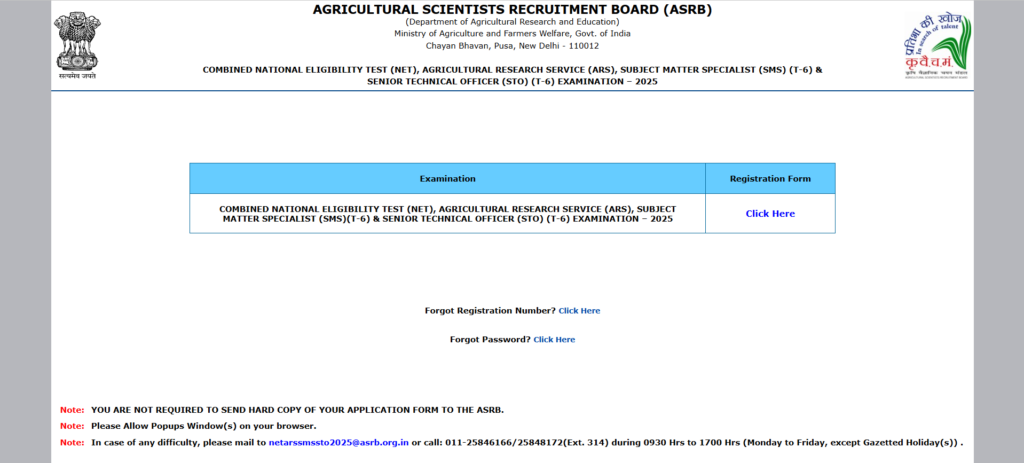This screenshot has height=463, width=1024.
Task: Click the note about not sending hard copy
Action: point(298,410)
